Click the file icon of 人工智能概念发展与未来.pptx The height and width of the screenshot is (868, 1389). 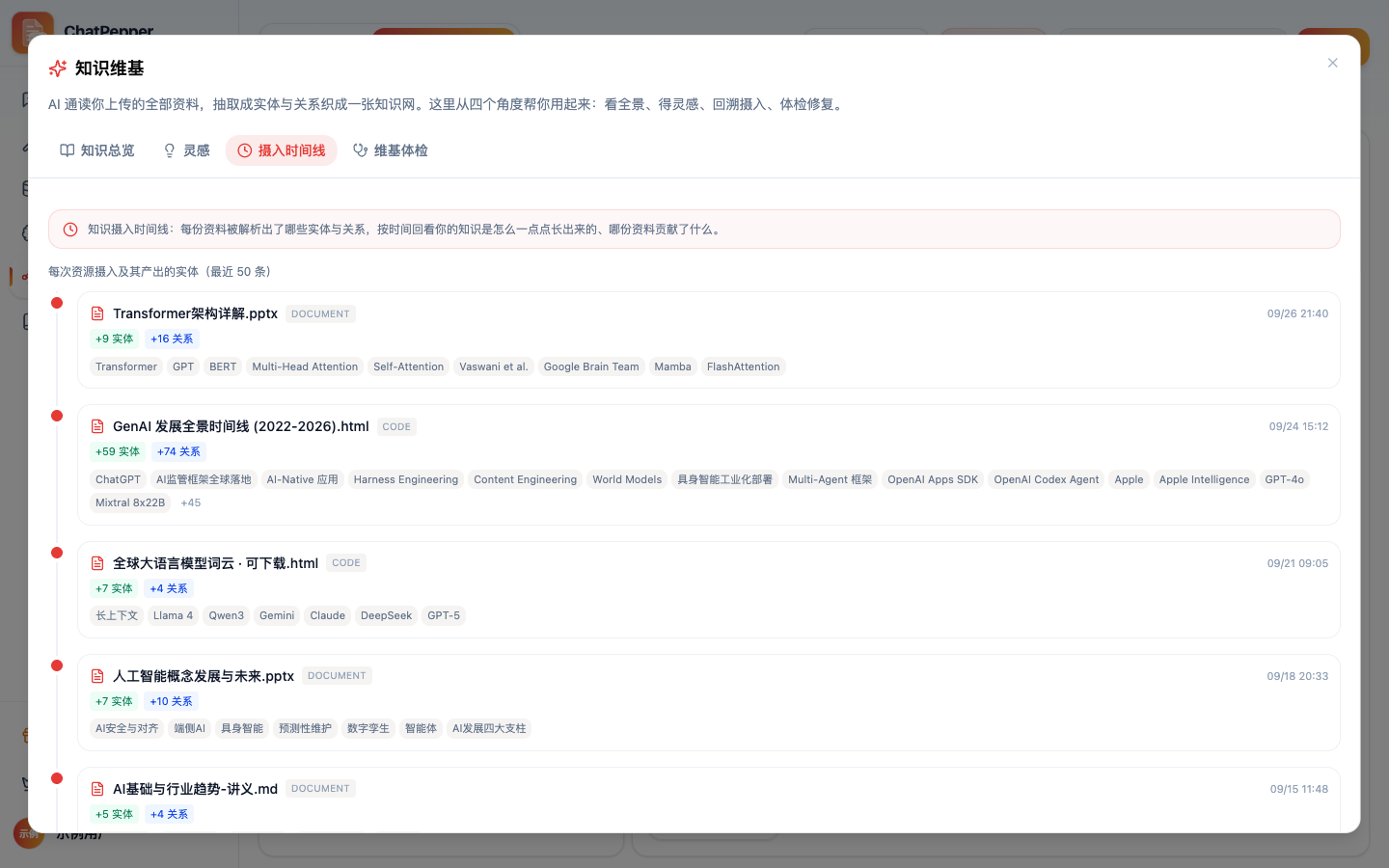(x=97, y=676)
